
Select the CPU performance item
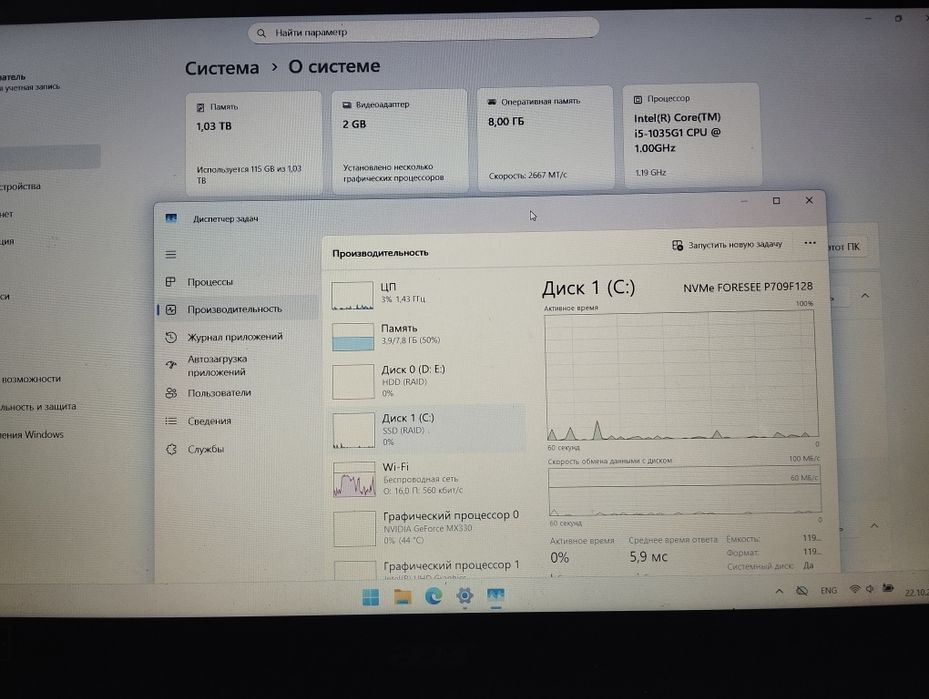click(x=427, y=294)
